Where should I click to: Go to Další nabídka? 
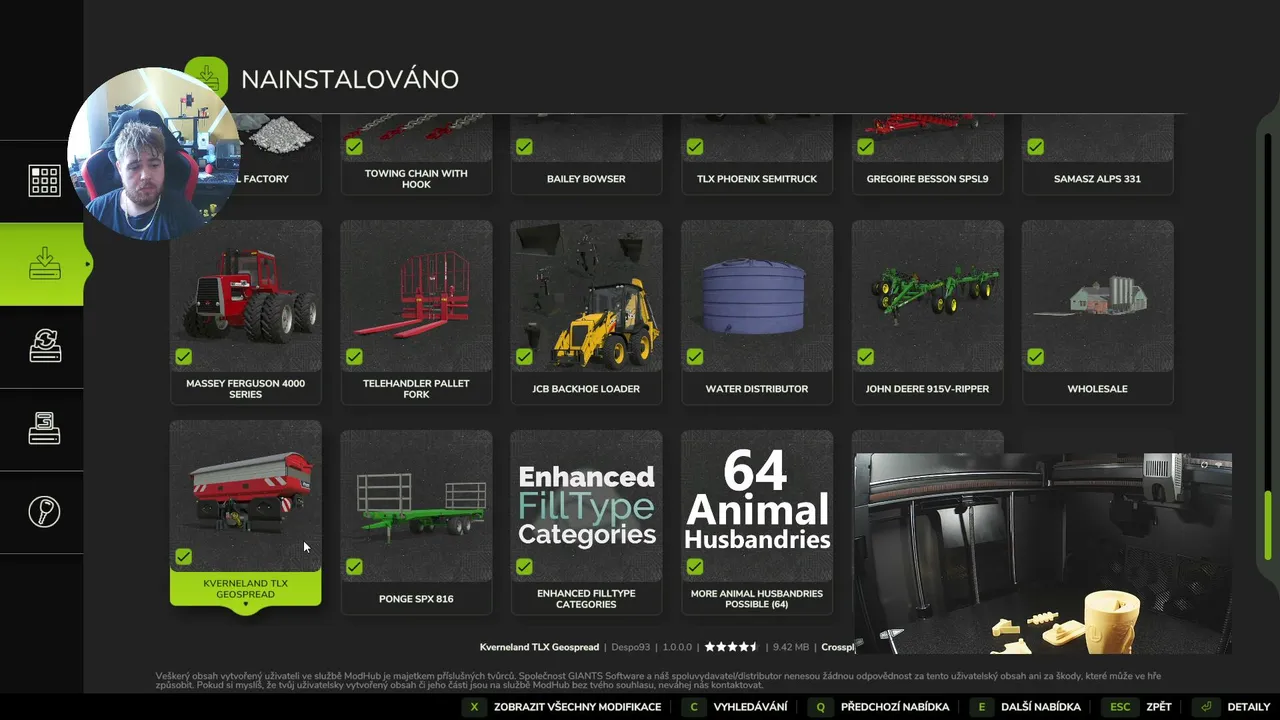coord(1041,707)
